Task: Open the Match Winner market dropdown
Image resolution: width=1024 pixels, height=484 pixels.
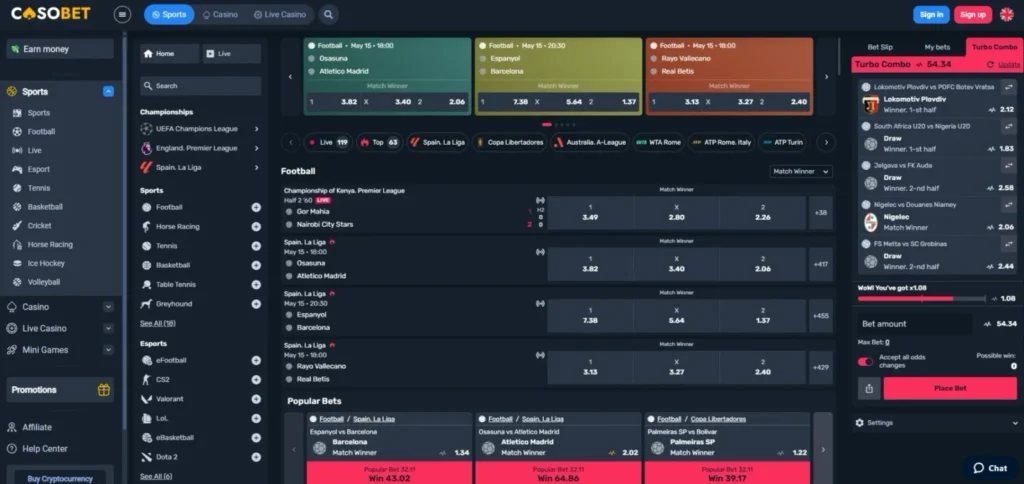Action: [801, 171]
